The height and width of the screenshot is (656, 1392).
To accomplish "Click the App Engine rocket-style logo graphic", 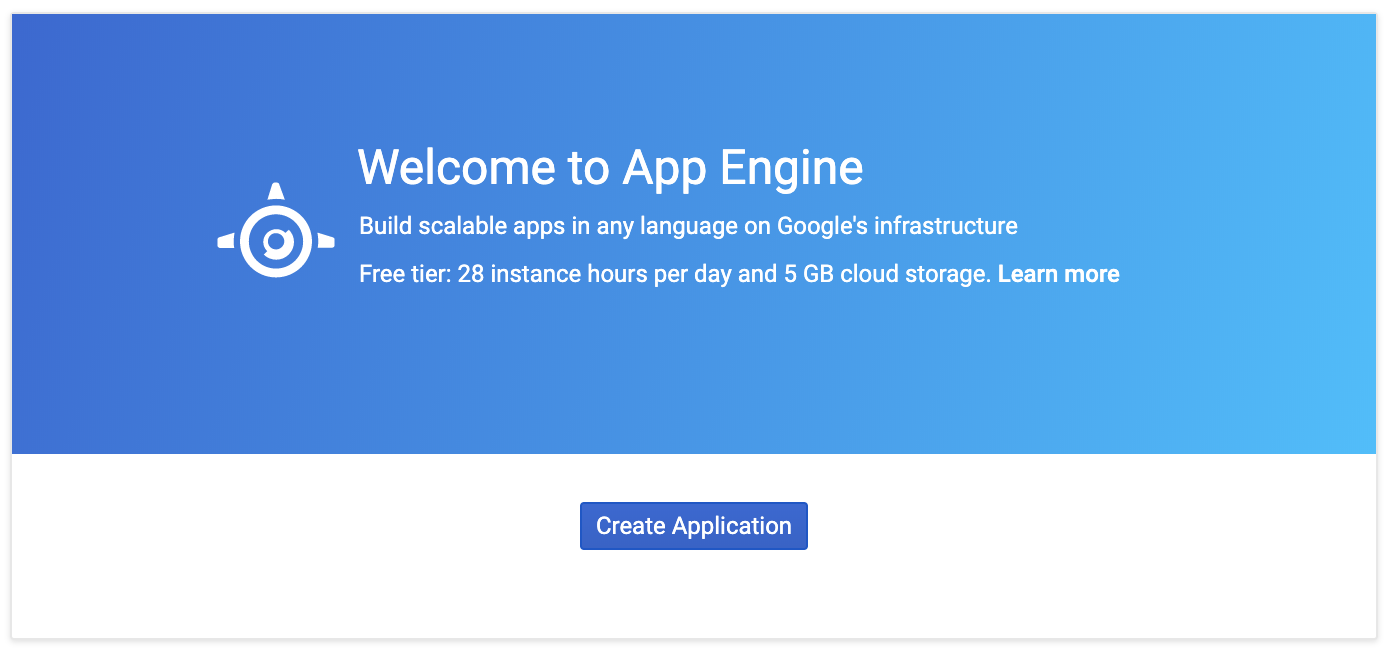I will click(x=275, y=240).
